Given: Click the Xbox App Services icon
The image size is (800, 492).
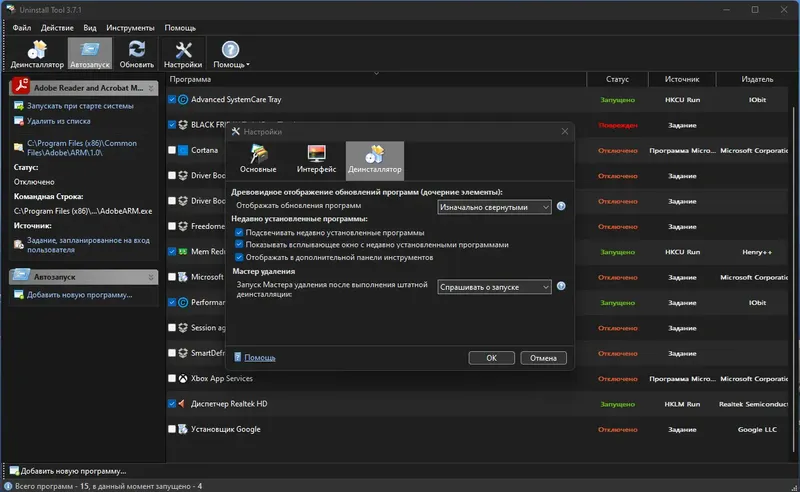Looking at the screenshot, I should (x=183, y=378).
